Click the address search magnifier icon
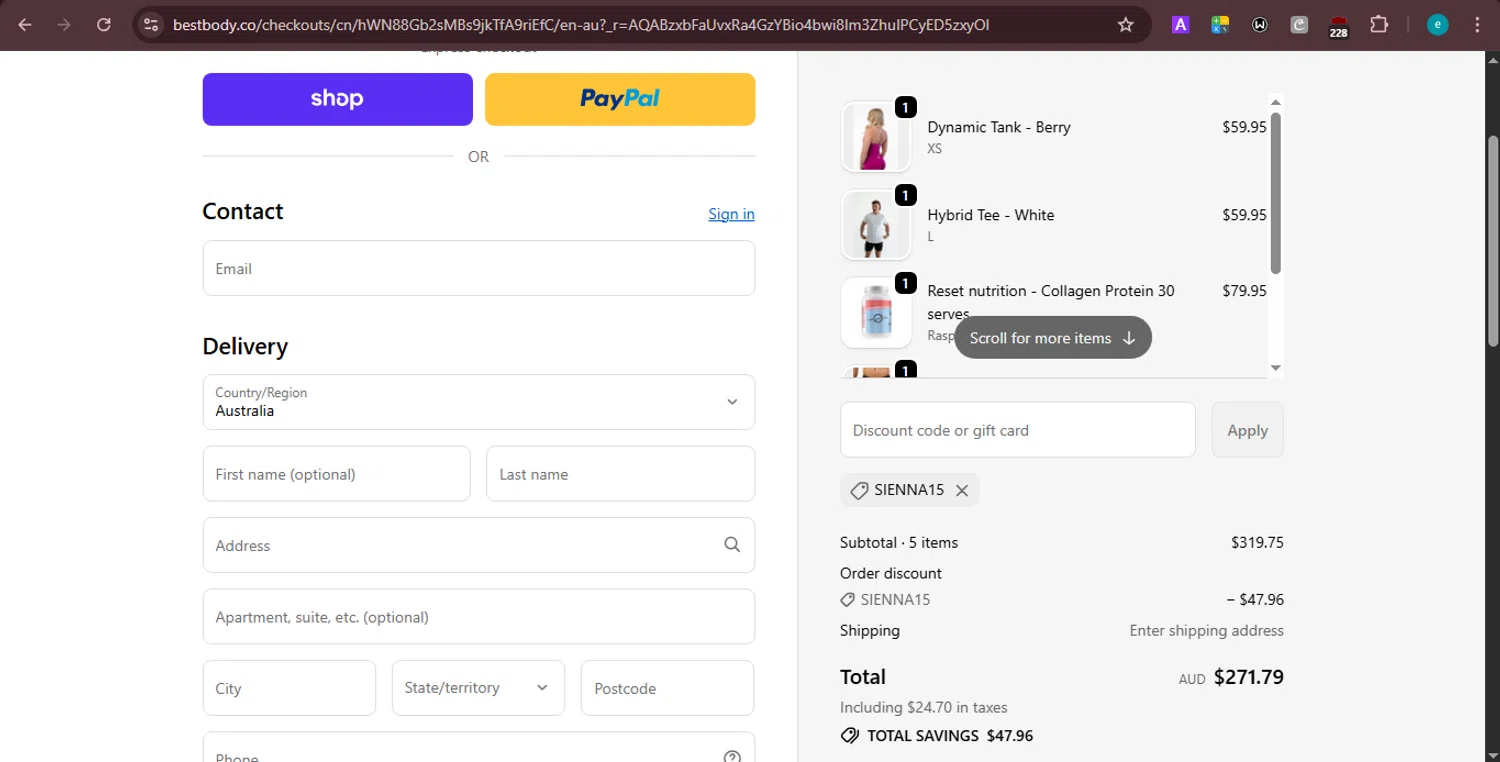1500x762 pixels. pyautogui.click(x=732, y=545)
